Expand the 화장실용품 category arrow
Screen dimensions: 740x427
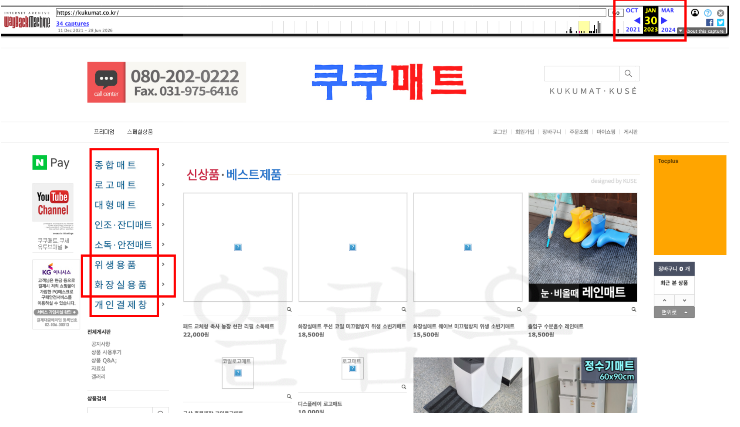[x=163, y=285]
